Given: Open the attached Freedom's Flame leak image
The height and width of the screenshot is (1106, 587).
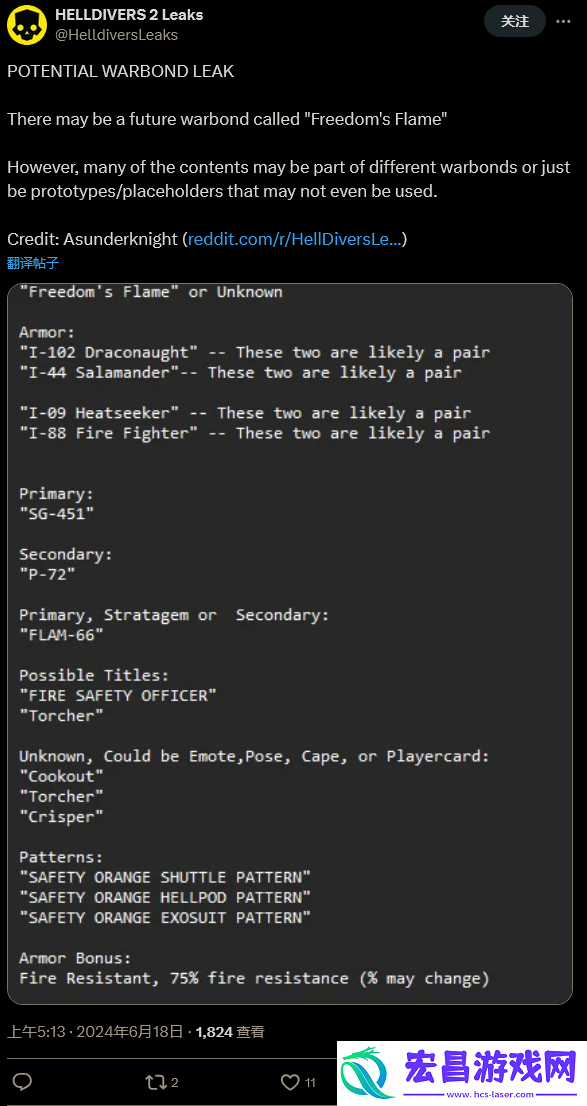Looking at the screenshot, I should [290, 644].
